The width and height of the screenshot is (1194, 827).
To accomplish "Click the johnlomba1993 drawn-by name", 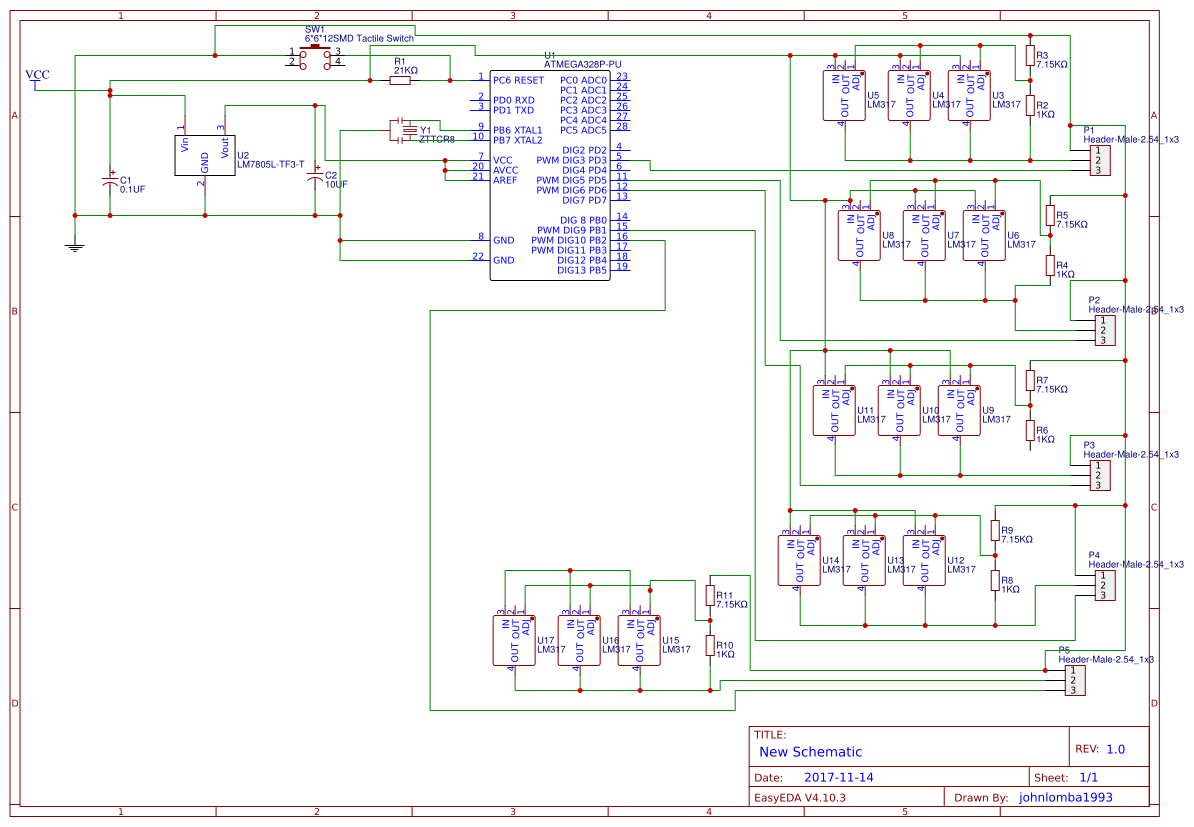I will coord(1065,797).
